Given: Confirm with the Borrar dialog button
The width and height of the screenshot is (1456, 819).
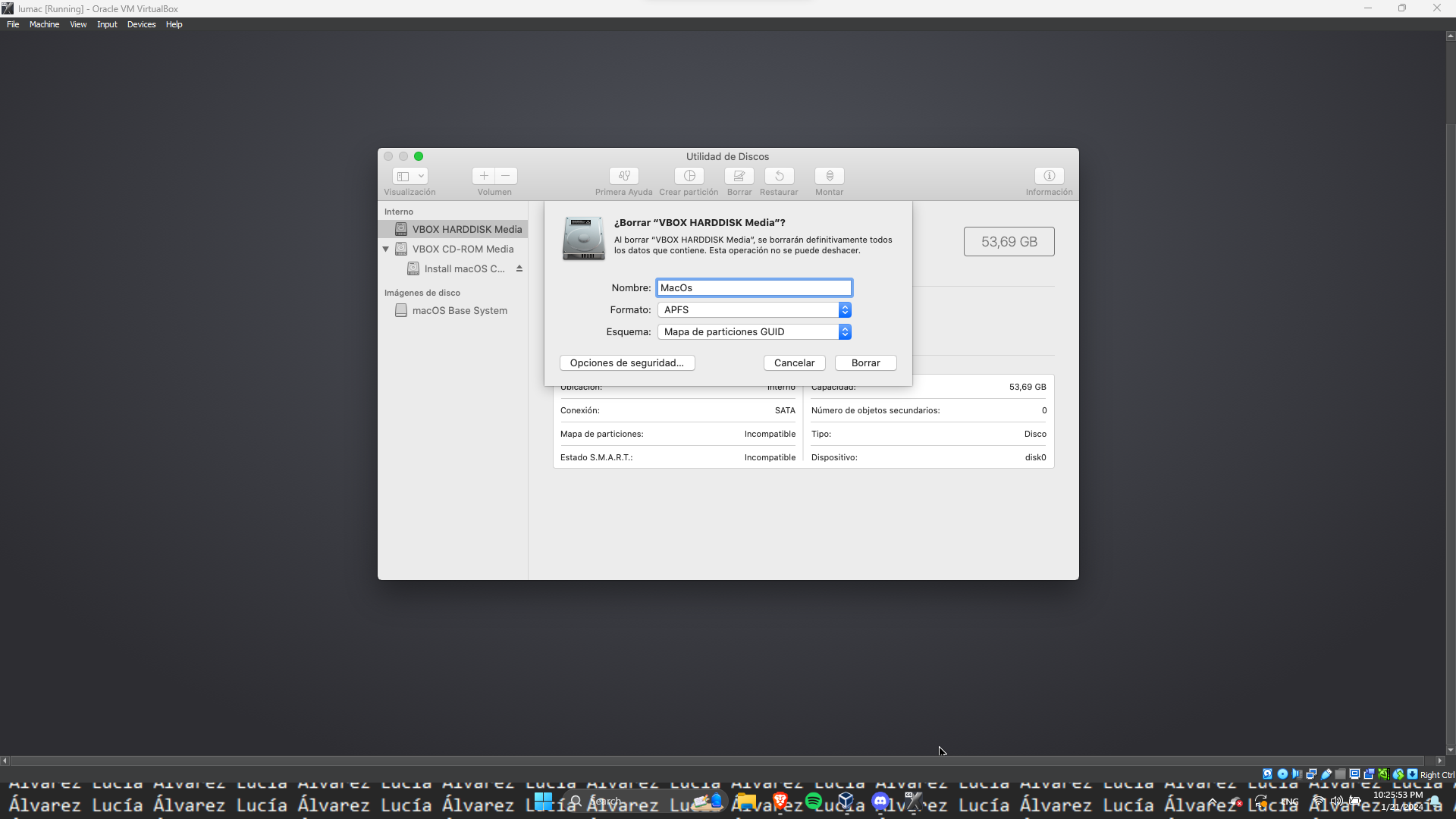Looking at the screenshot, I should 865,362.
